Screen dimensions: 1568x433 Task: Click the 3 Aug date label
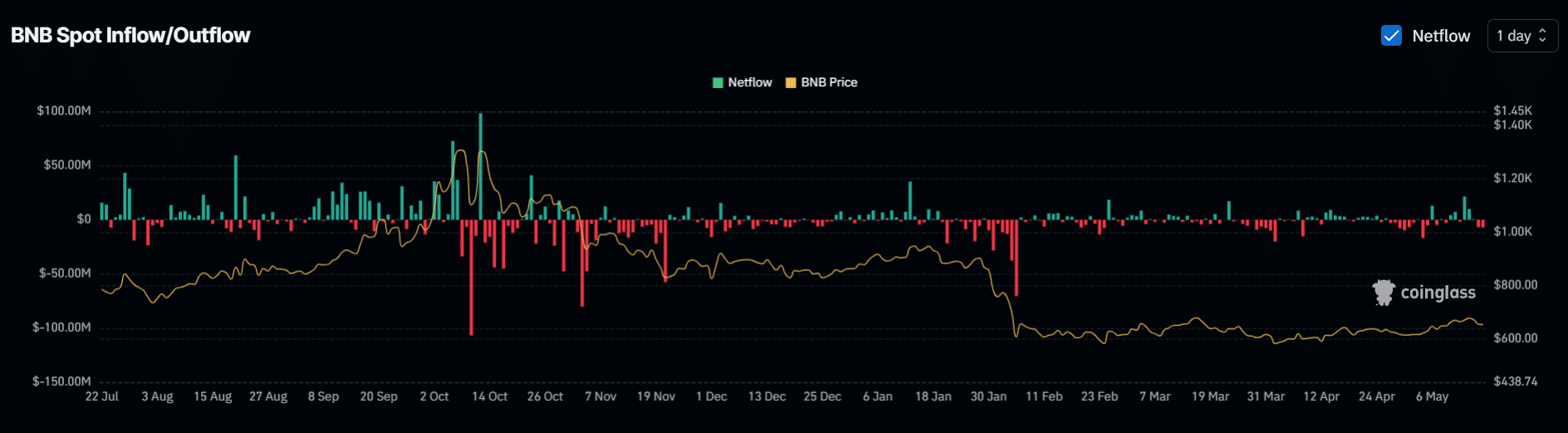pos(157,396)
